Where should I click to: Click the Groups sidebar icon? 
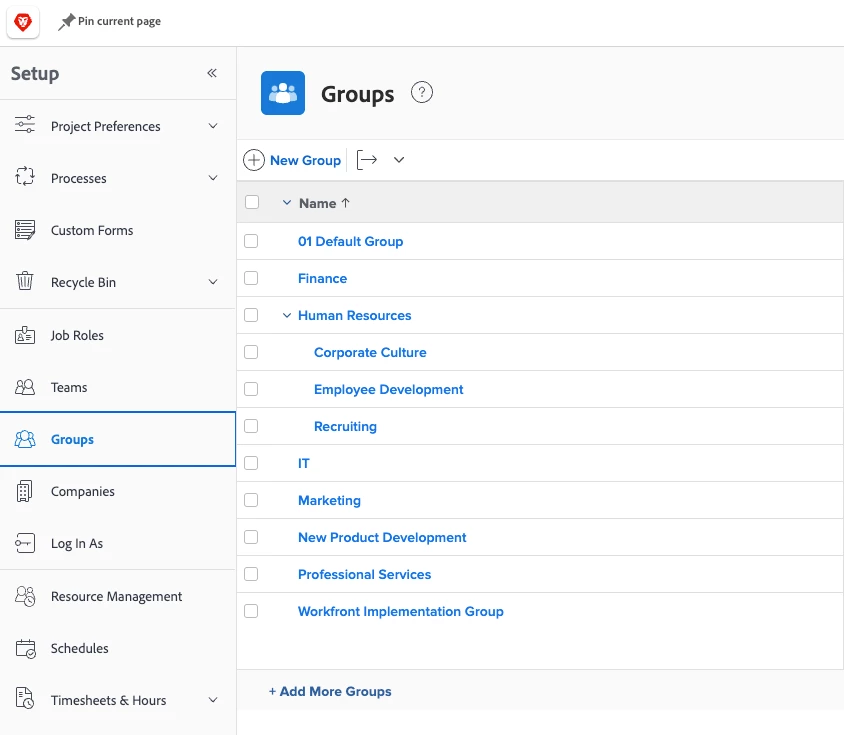[x=25, y=439]
